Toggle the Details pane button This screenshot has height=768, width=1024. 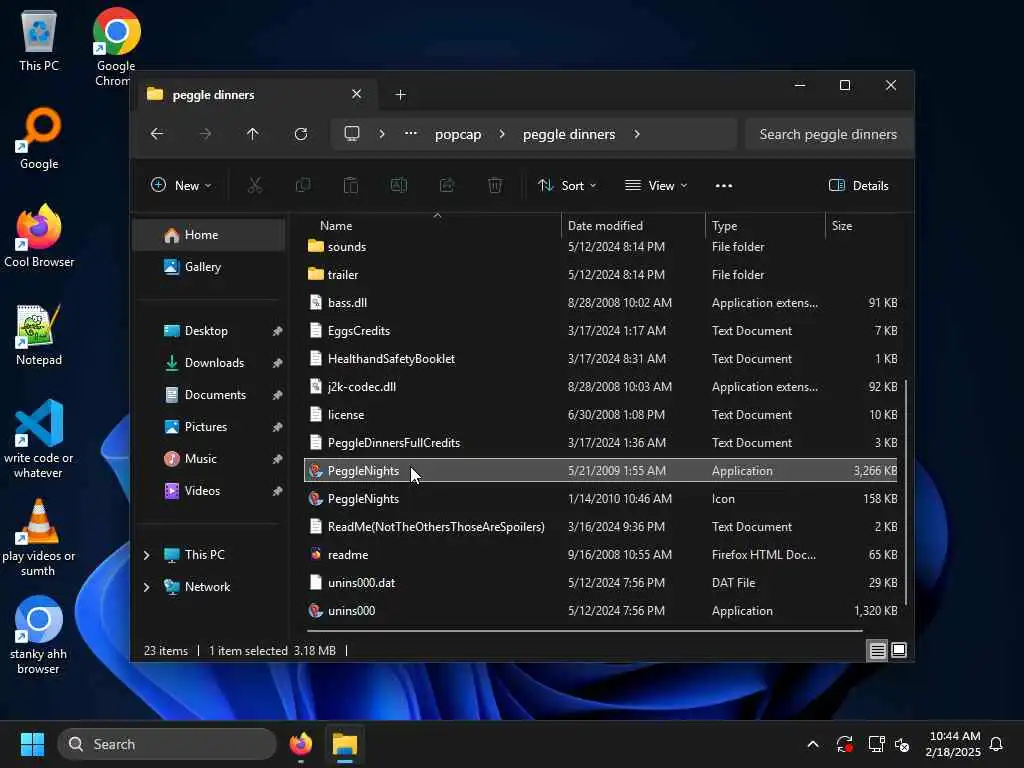coord(858,185)
